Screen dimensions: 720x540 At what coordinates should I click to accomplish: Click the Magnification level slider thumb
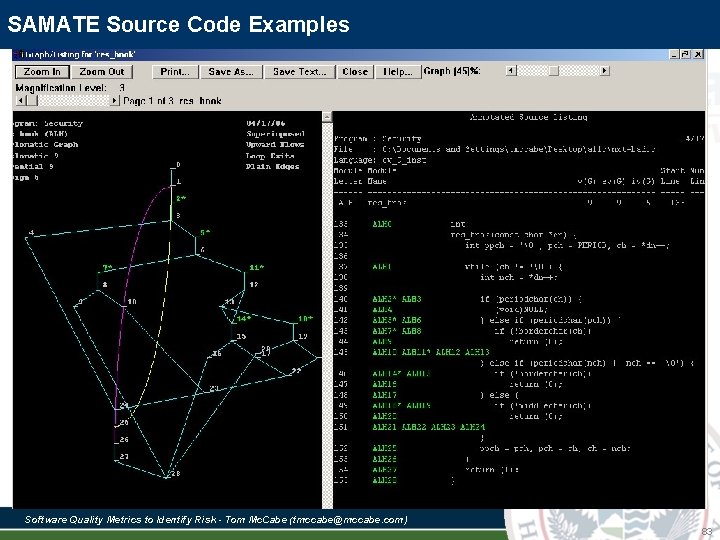coord(32,100)
